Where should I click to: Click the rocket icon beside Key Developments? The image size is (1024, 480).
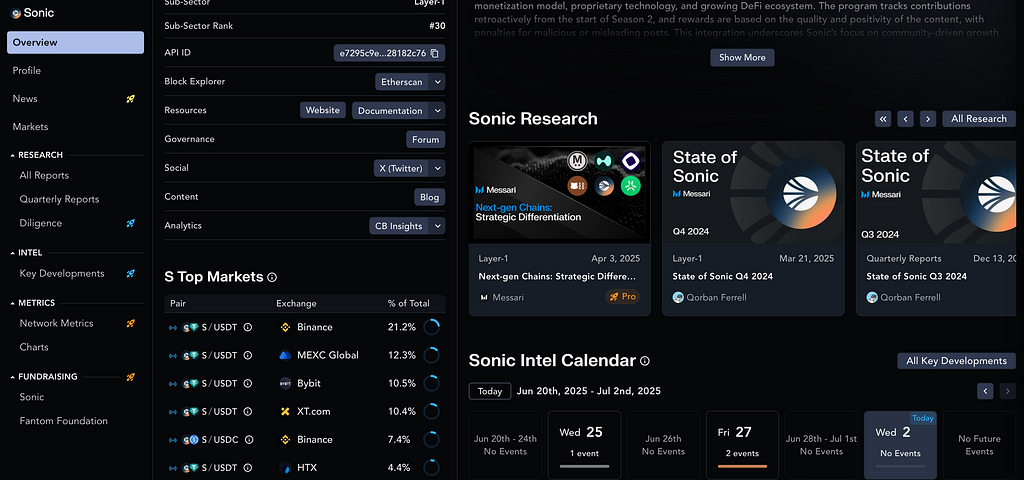pos(131,274)
